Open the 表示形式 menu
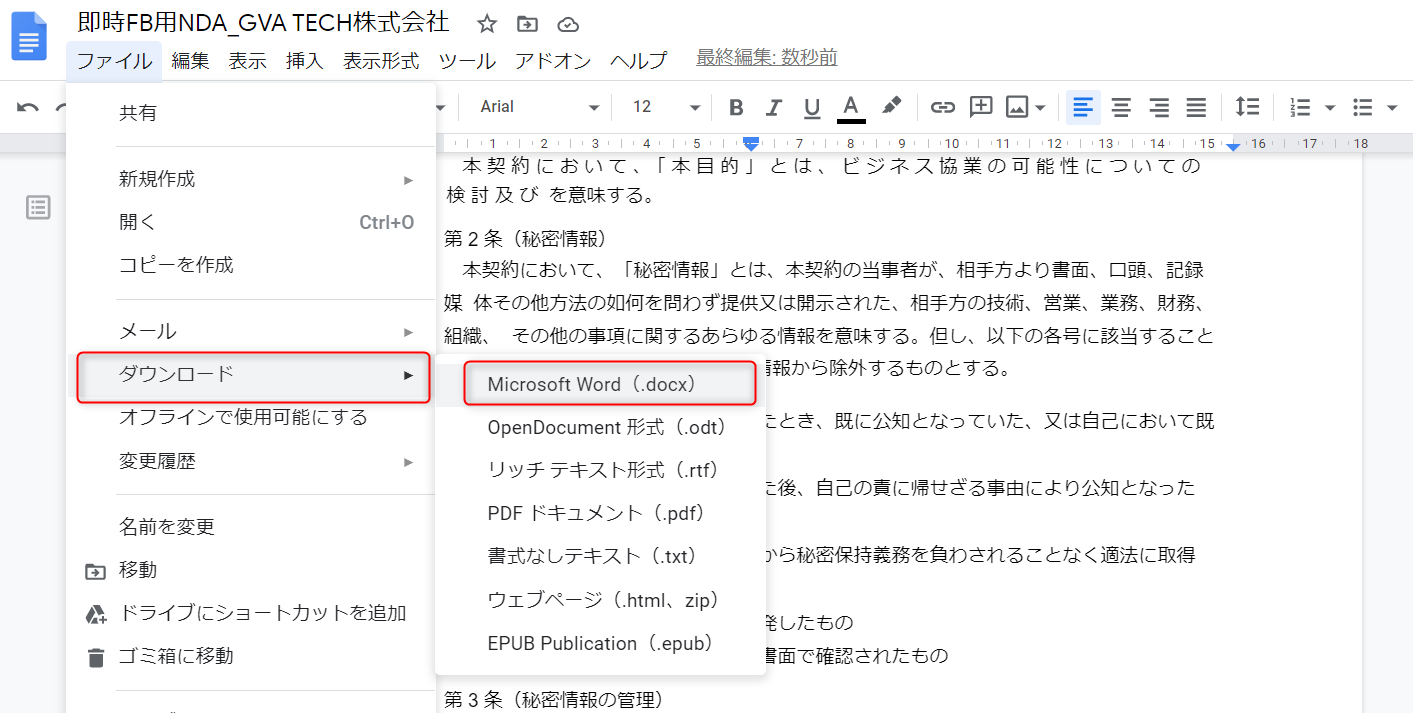Viewport: 1413px width, 713px height. point(381,61)
